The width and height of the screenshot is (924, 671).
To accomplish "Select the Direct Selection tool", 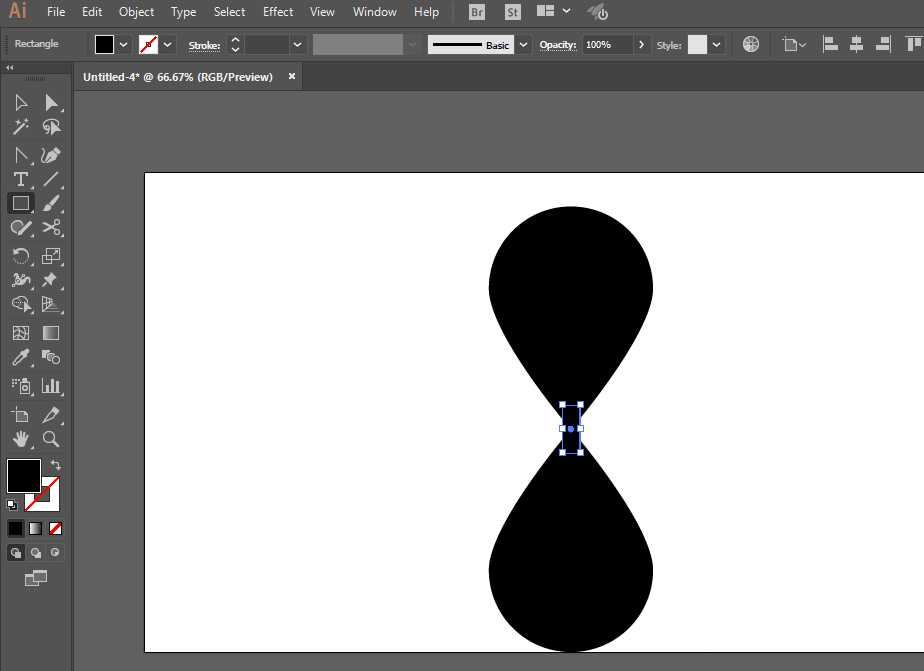I will tap(51, 102).
